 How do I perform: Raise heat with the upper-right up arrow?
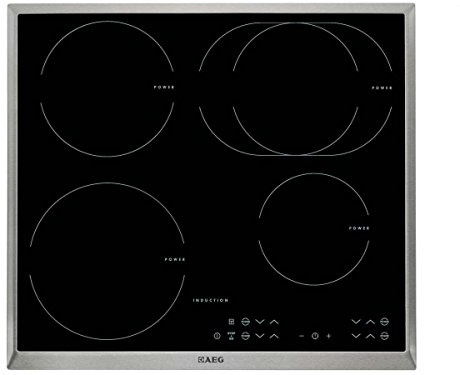pos(370,322)
